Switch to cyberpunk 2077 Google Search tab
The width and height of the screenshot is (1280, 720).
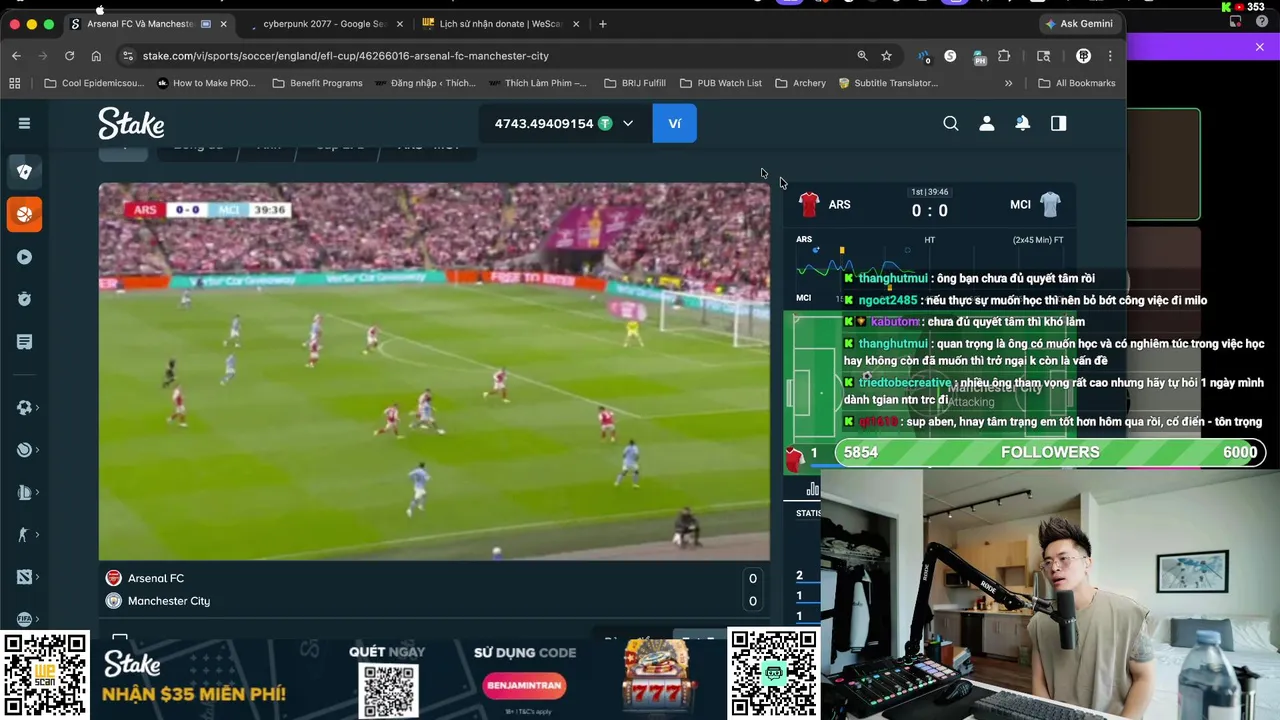(324, 24)
